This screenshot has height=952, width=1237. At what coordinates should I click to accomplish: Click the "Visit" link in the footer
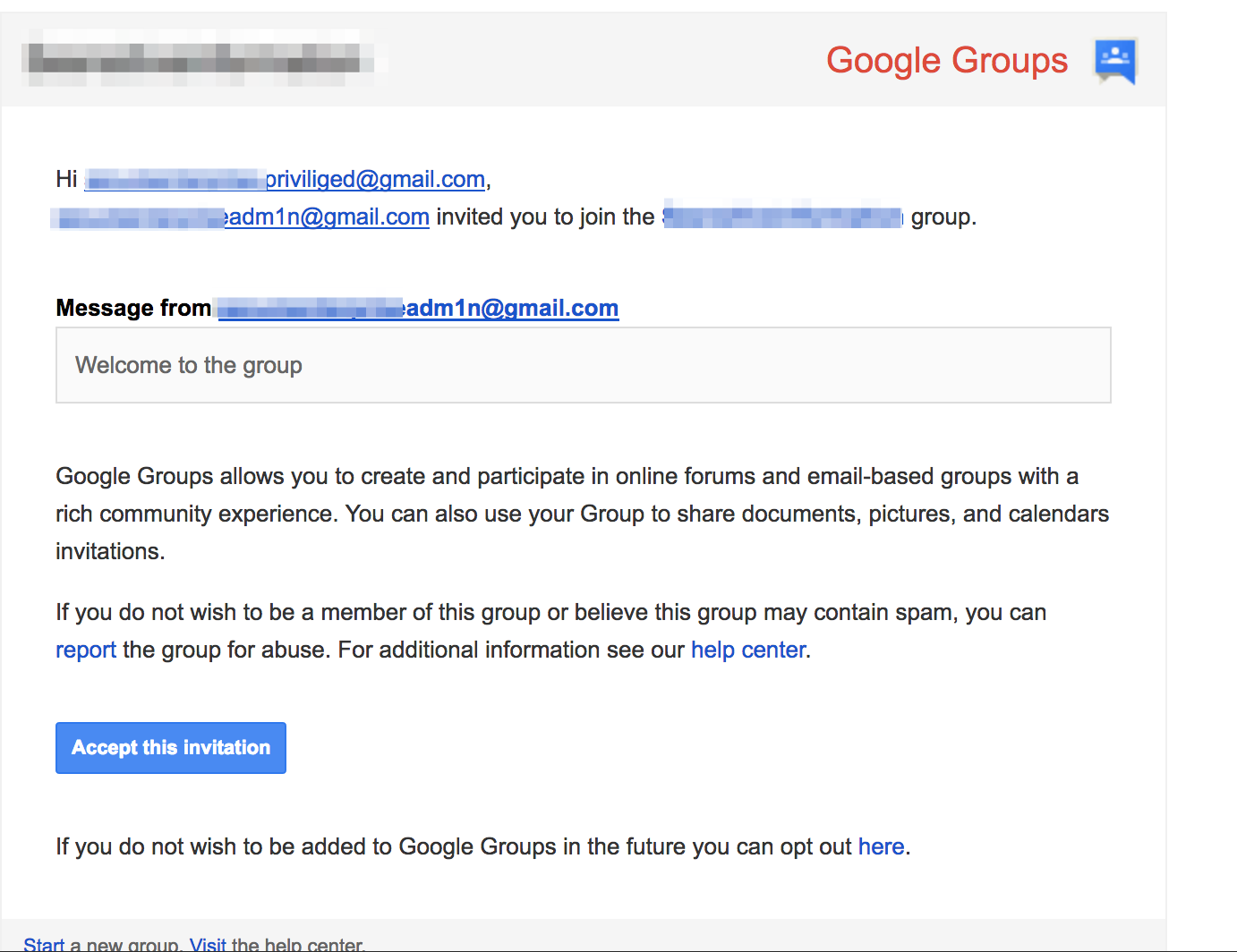pyautogui.click(x=208, y=944)
